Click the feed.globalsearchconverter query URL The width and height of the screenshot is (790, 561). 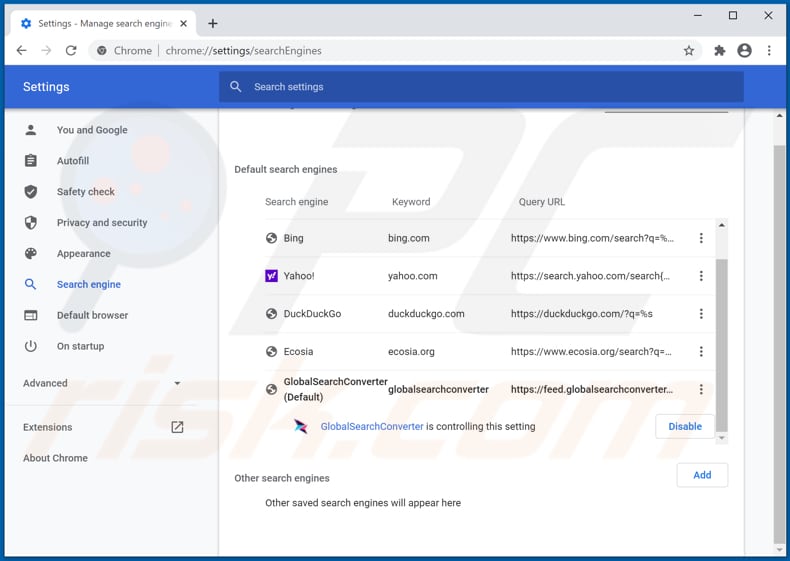(x=591, y=389)
